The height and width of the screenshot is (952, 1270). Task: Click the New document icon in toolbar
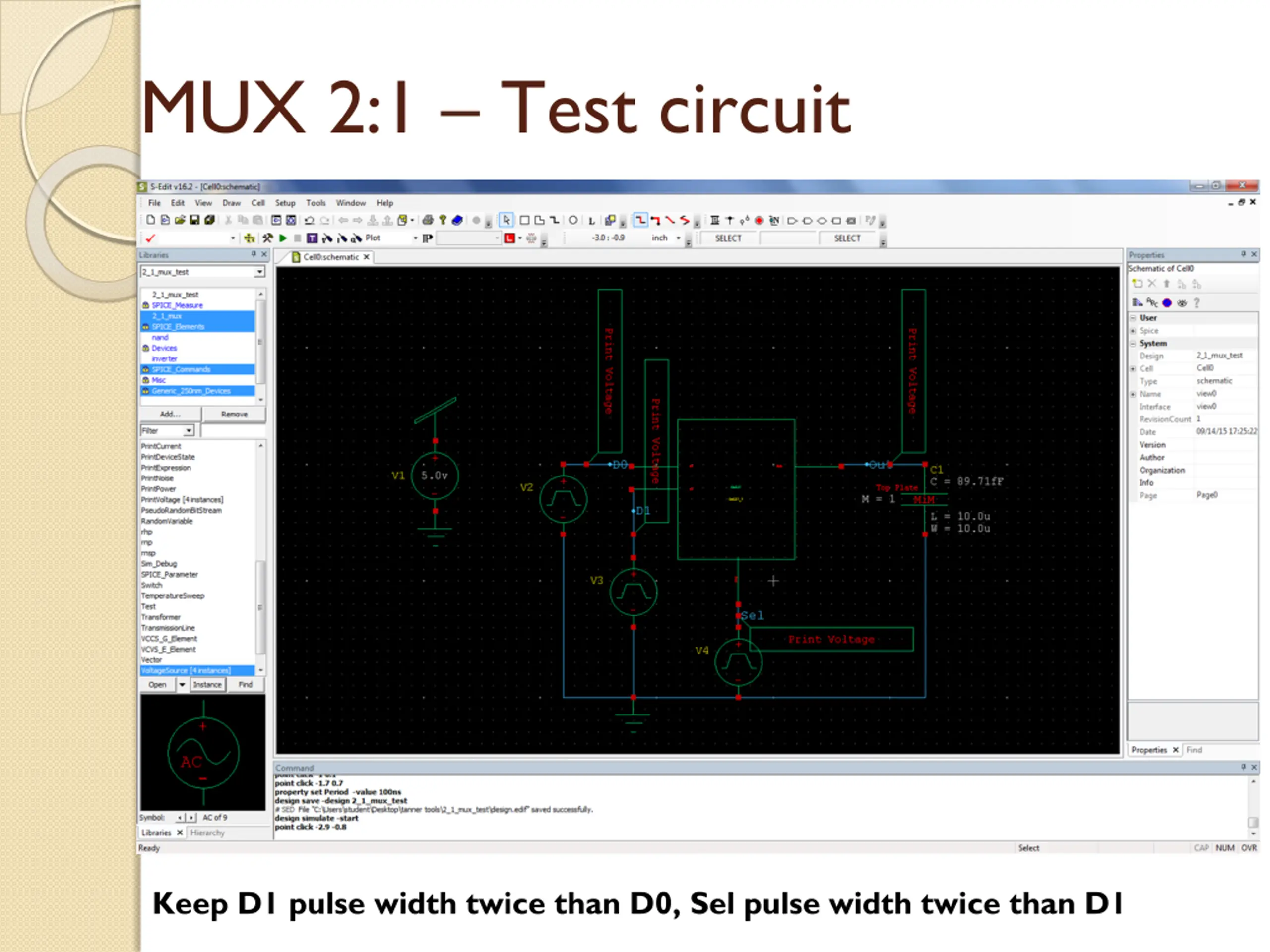tap(150, 220)
